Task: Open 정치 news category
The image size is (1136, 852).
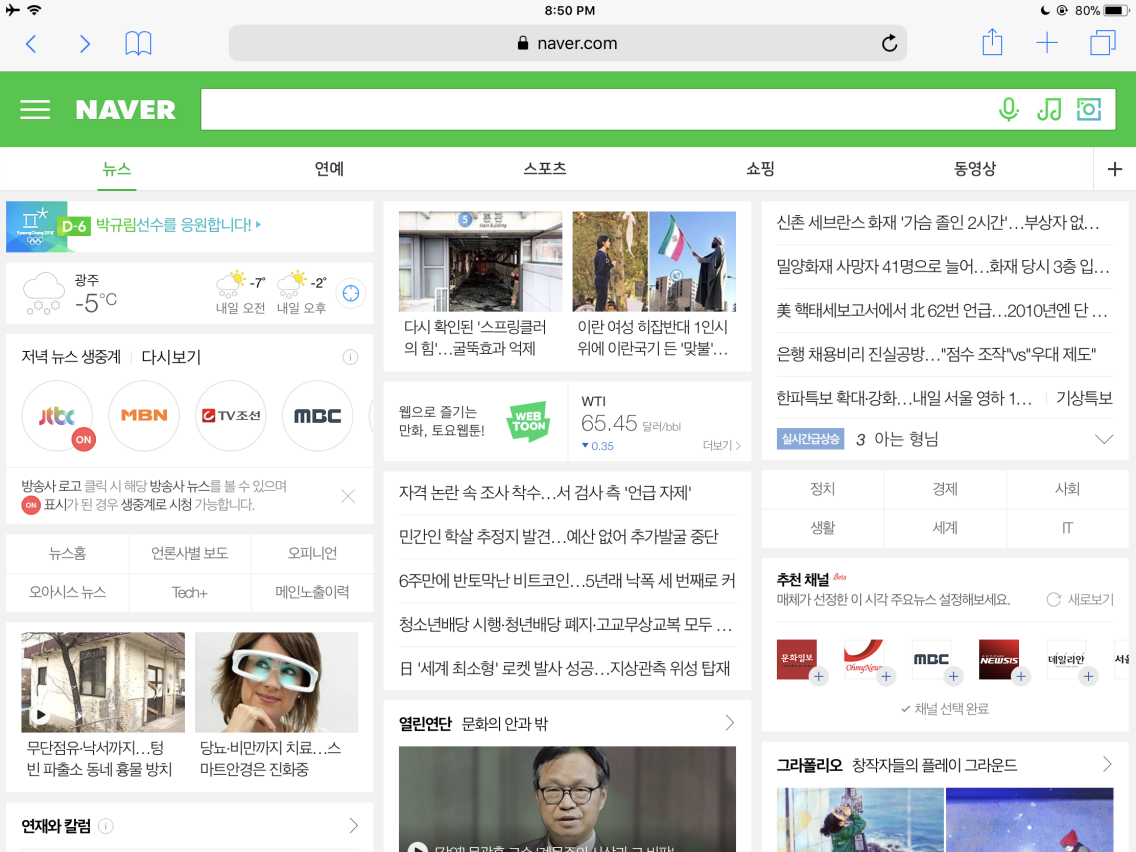Action: click(x=822, y=489)
